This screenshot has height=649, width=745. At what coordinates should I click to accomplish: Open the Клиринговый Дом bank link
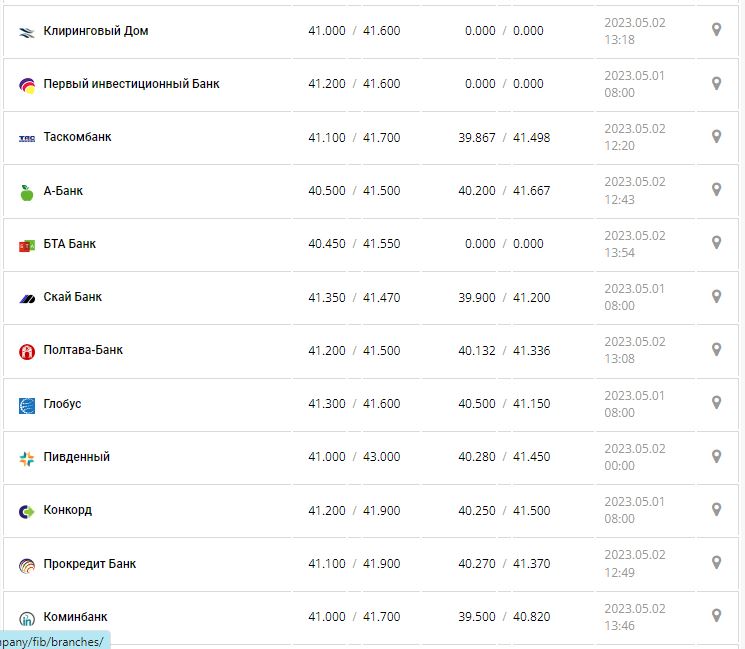pos(96,31)
